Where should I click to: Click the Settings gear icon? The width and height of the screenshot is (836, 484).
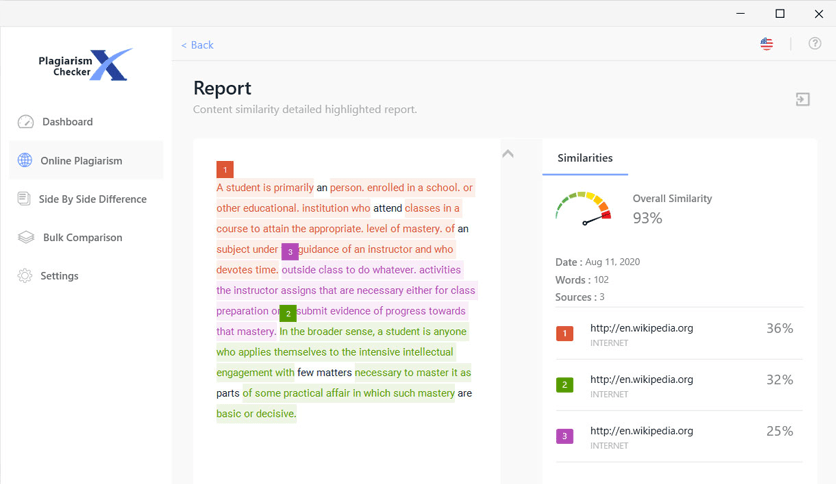(x=25, y=276)
